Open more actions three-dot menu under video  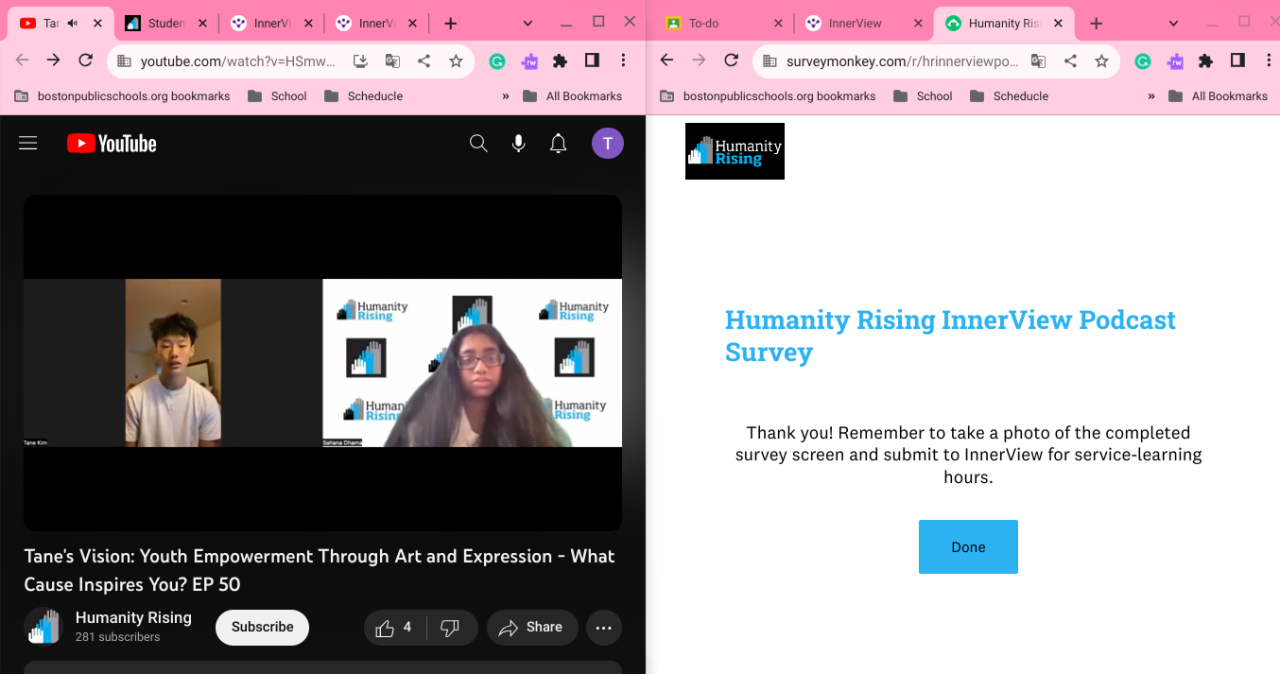[603, 627]
